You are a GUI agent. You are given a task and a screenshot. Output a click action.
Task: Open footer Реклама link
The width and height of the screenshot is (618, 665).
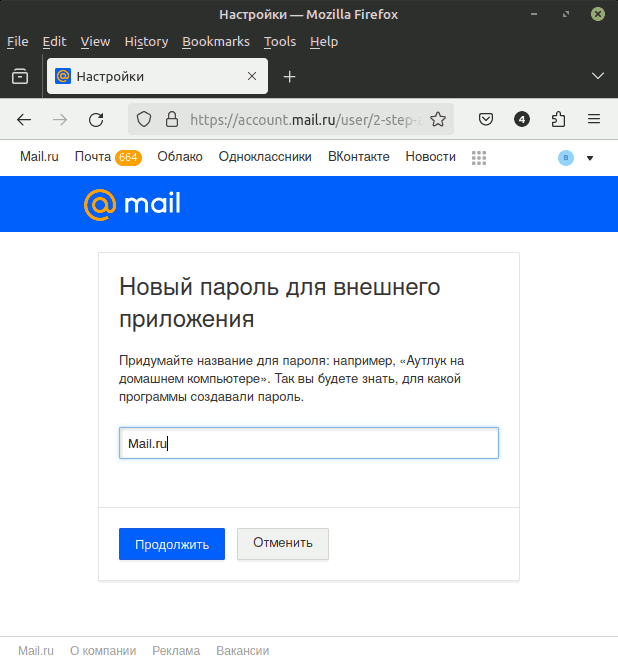176,651
